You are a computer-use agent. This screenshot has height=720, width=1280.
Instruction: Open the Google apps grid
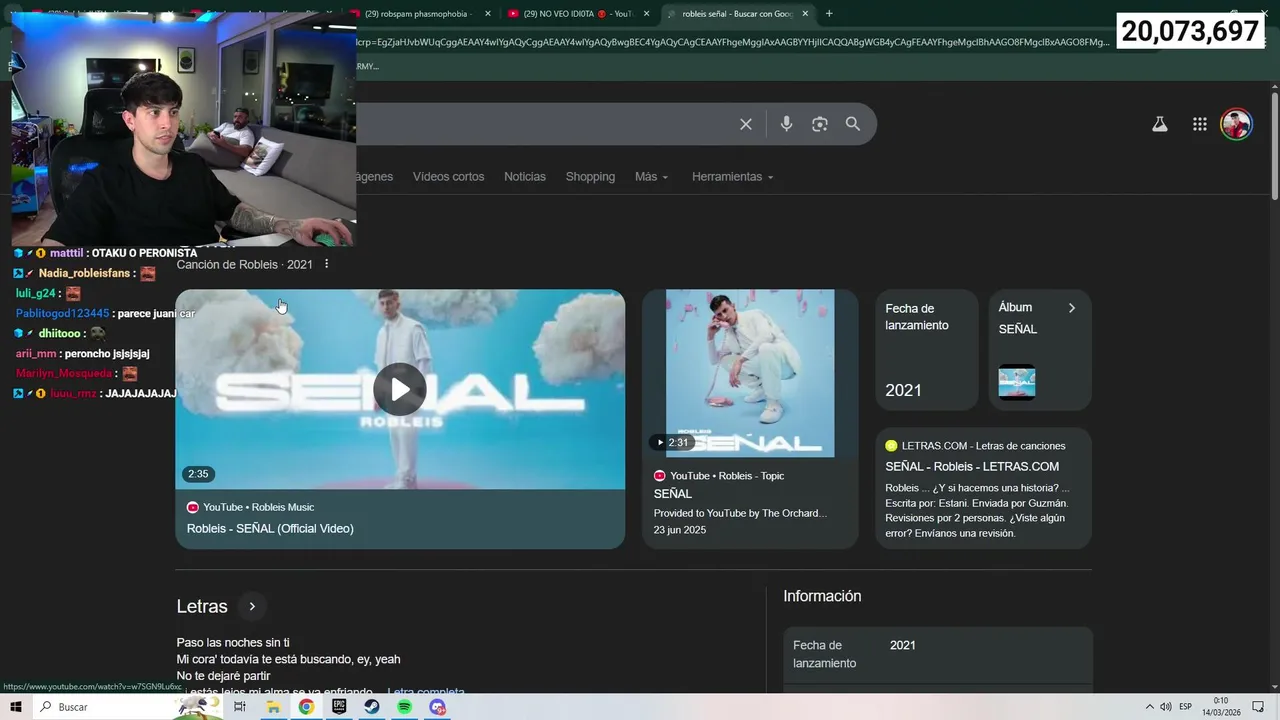(x=1200, y=124)
